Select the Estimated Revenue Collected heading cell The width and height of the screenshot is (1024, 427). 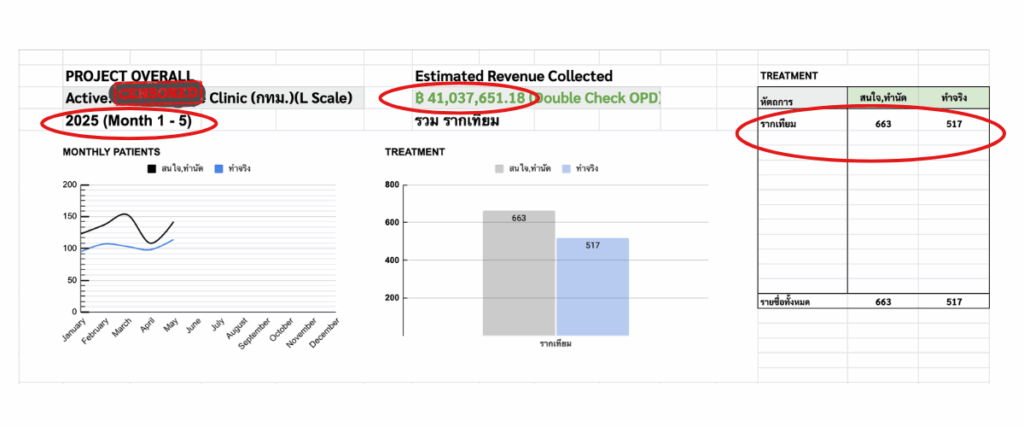(x=513, y=76)
